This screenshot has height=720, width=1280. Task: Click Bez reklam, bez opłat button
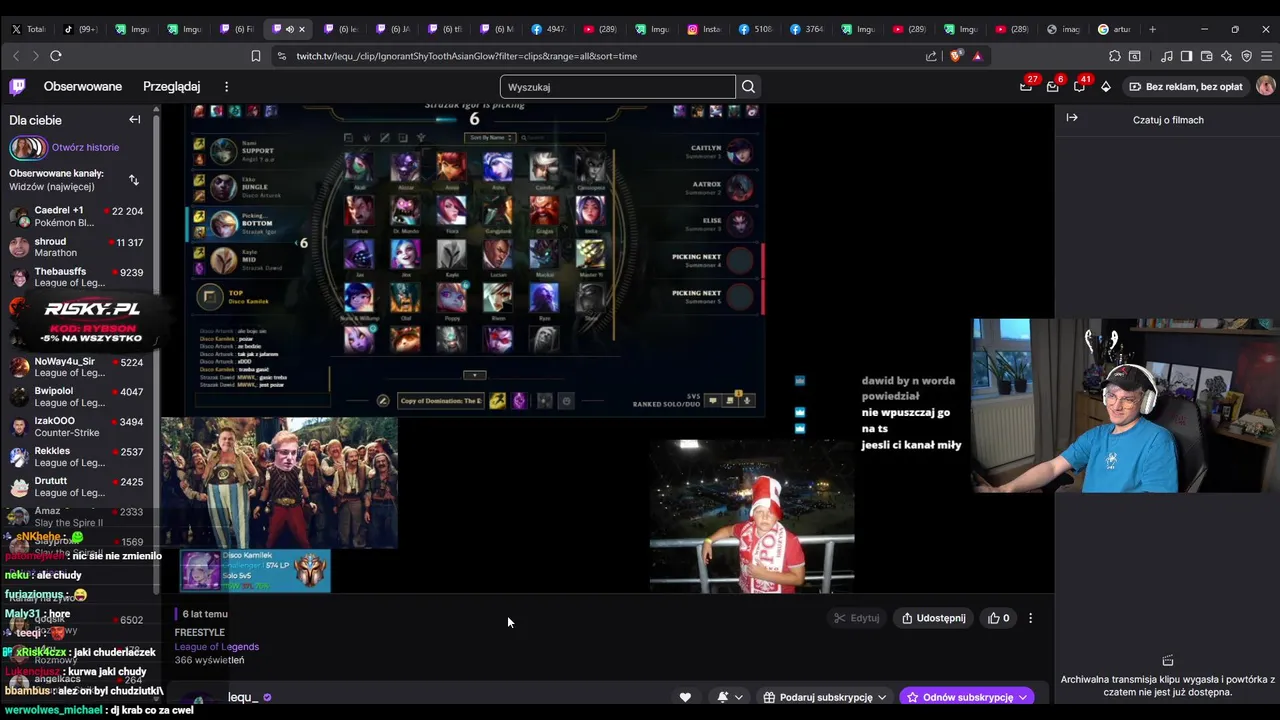tap(1186, 87)
